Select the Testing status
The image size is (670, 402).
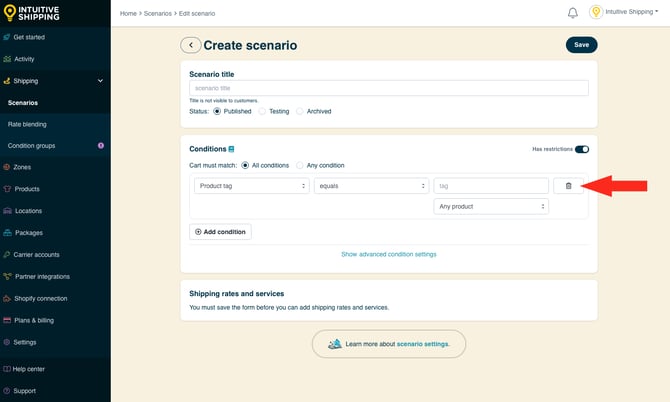coord(262,112)
